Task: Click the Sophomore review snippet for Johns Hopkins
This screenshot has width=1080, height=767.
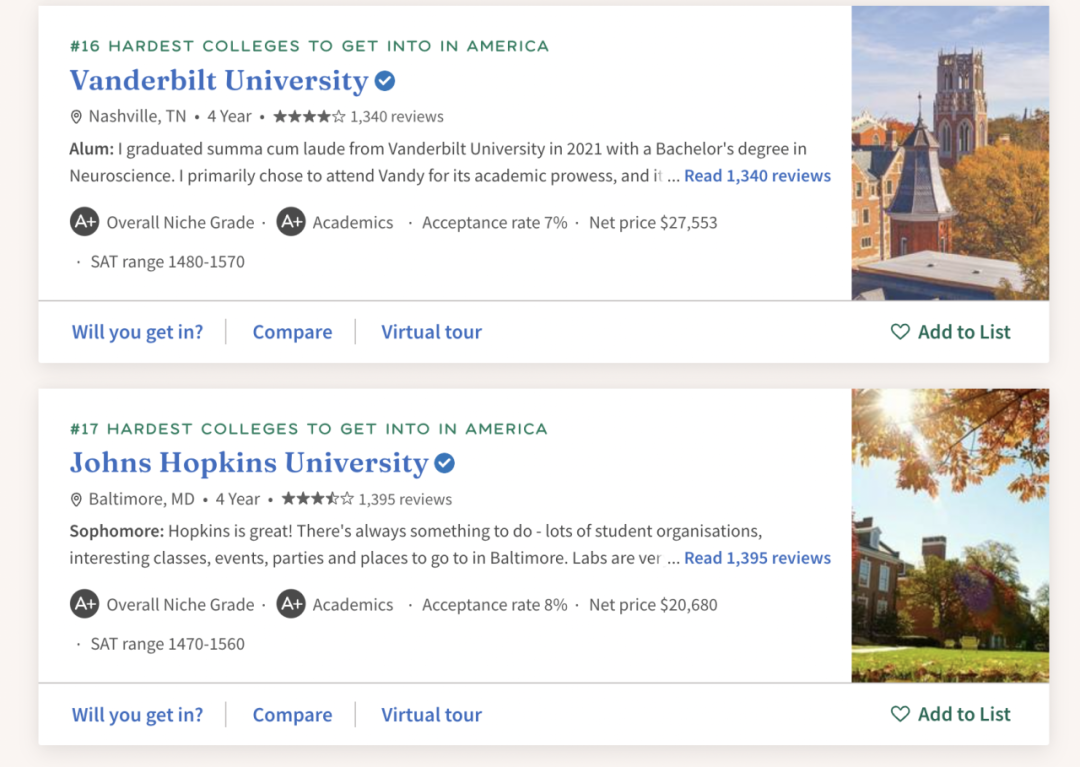Action: point(416,545)
